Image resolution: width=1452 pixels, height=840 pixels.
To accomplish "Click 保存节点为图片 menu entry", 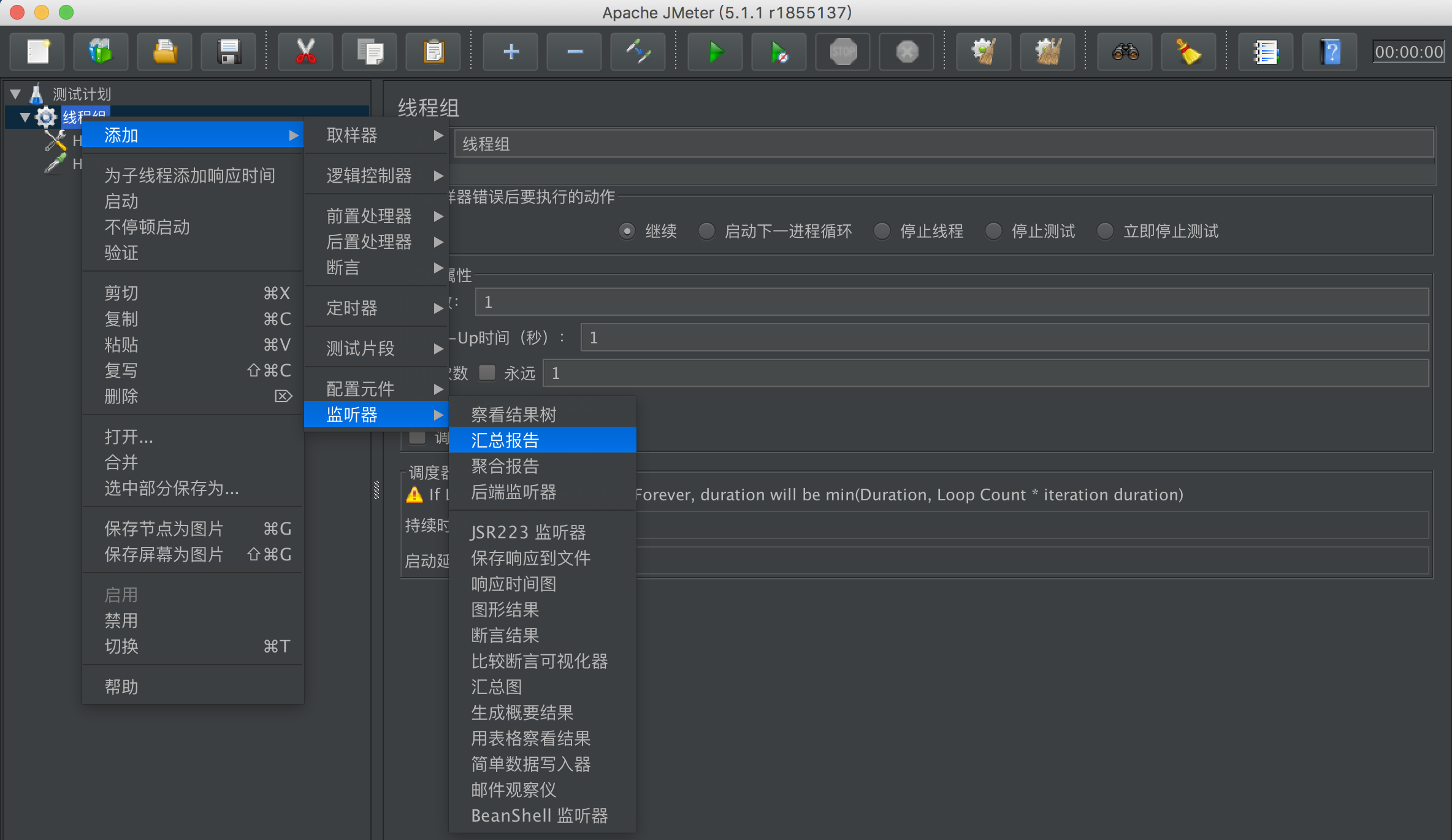I will [x=193, y=529].
